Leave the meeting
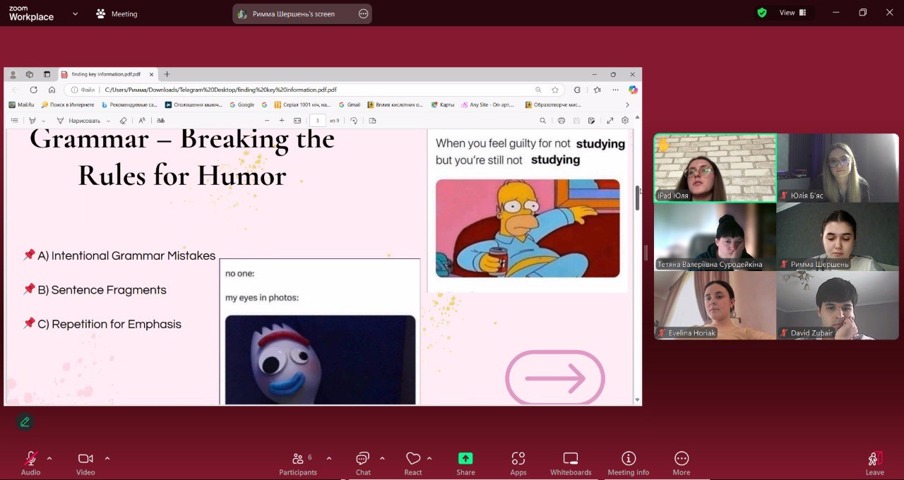Screen dimensions: 904x480 tap(875, 463)
